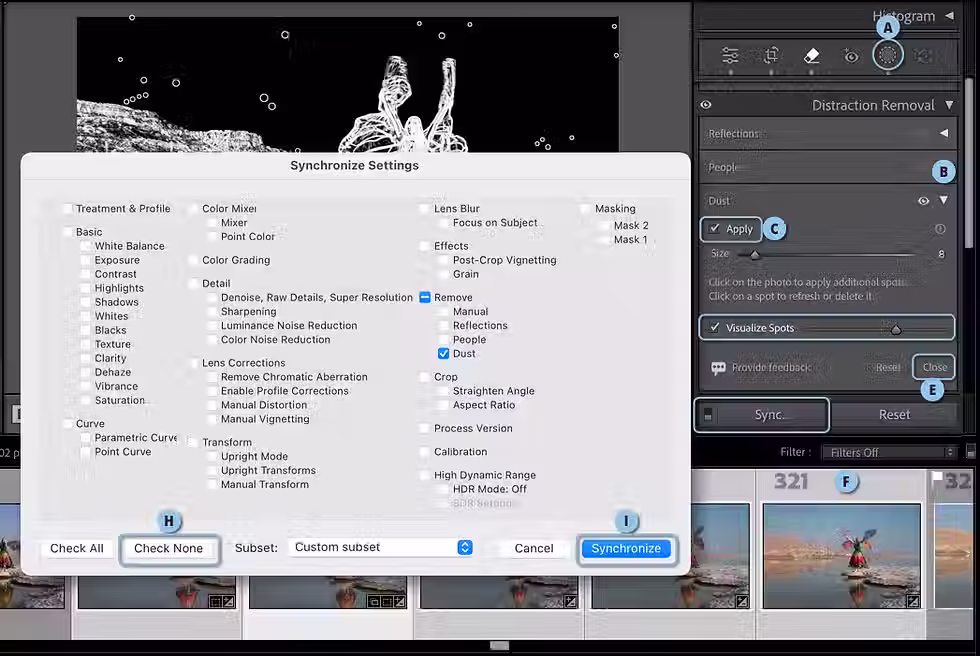This screenshot has height=656, width=980.
Task: Check the Luminance Noise Reduction checkbox
Action: tap(212, 326)
